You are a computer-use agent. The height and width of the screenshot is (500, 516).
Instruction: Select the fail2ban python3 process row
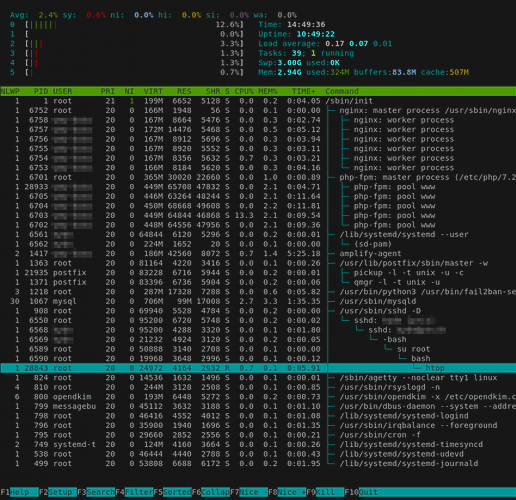pos(258,292)
